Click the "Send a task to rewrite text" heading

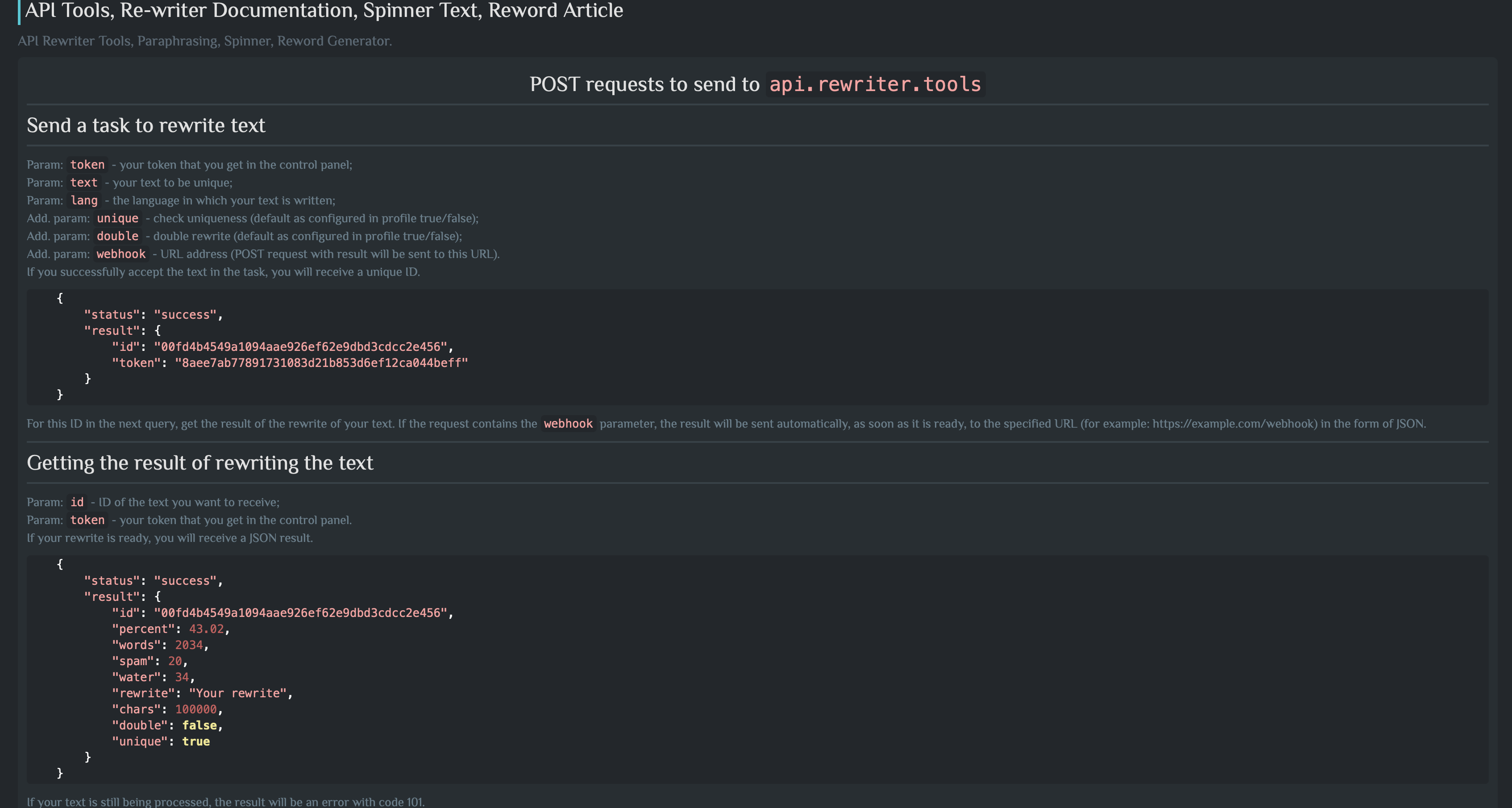(x=146, y=125)
